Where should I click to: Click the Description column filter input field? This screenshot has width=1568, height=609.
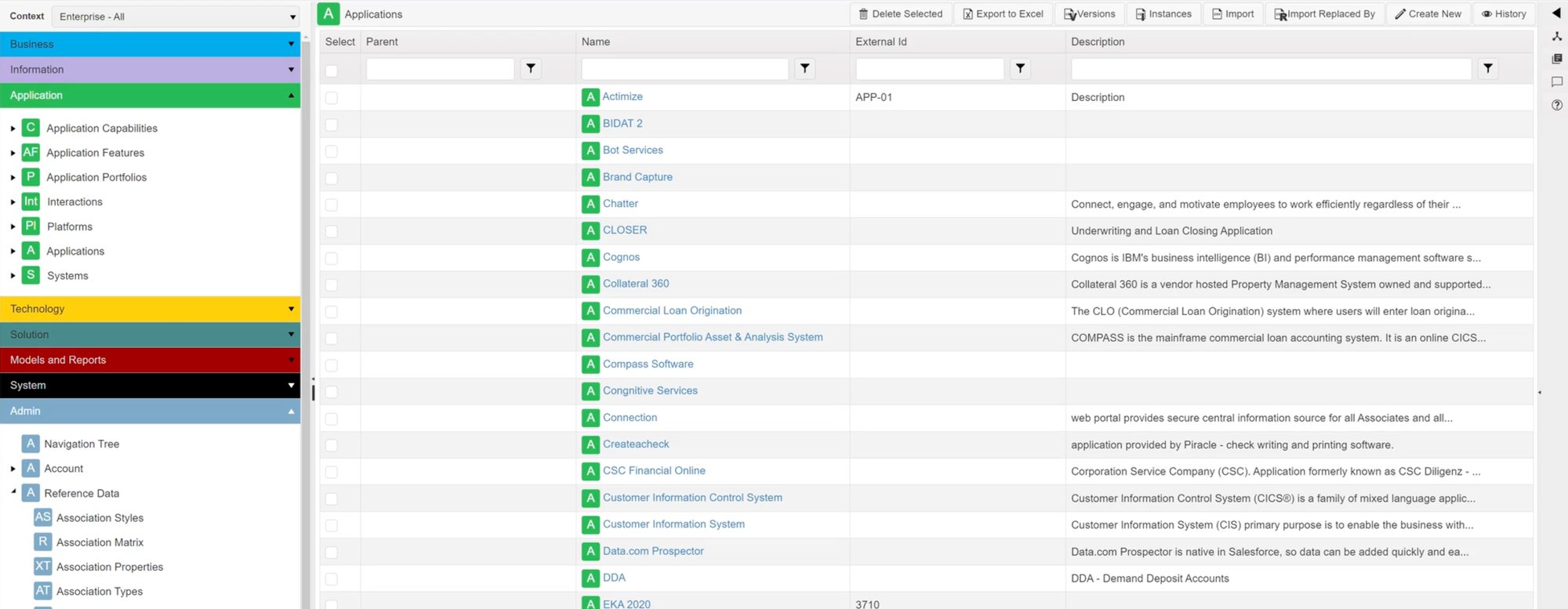[1272, 69]
